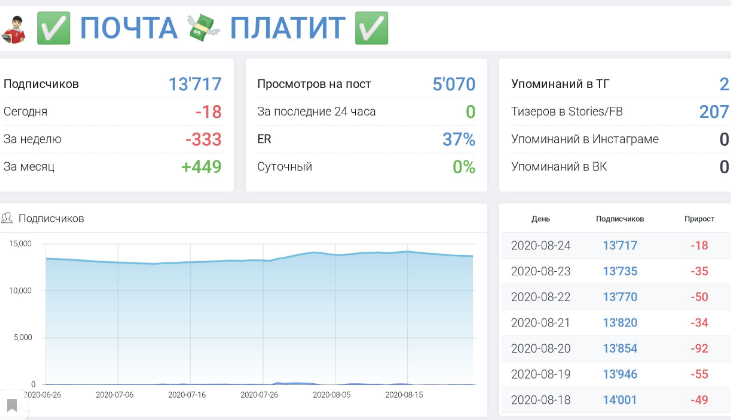Click the 2020-07-16 chart axis label

click(x=187, y=395)
